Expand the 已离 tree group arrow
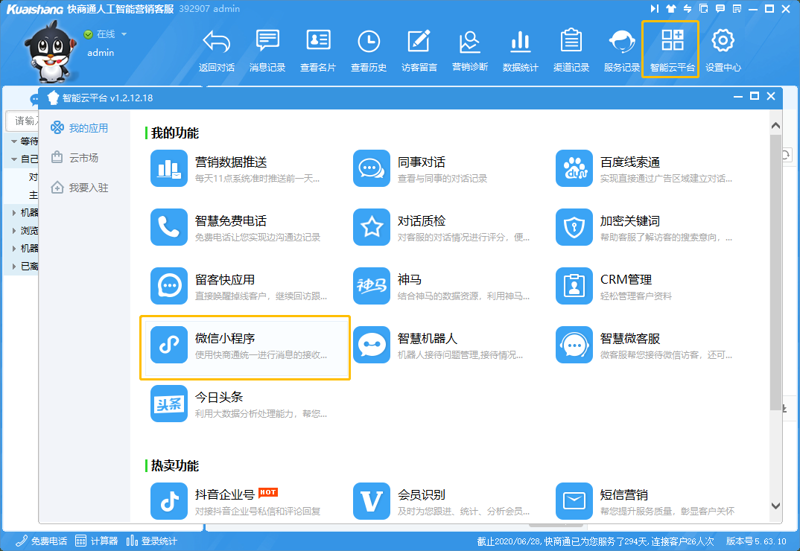The image size is (800, 551). point(14,266)
